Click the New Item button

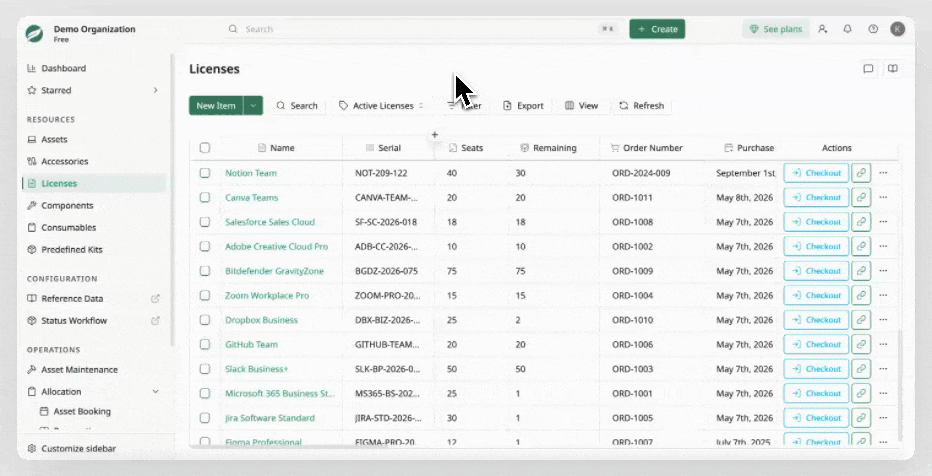pyautogui.click(x=216, y=106)
